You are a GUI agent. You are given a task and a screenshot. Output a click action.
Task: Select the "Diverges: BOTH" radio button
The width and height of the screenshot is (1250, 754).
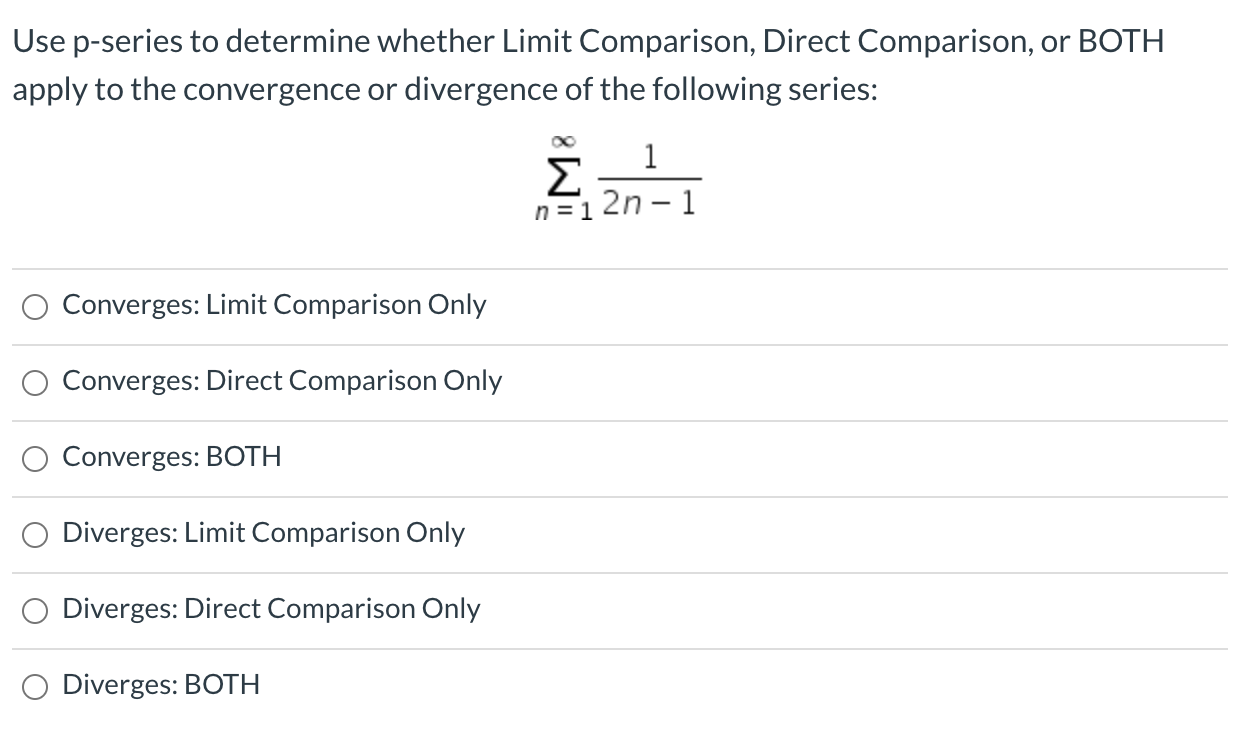[x=35, y=686]
